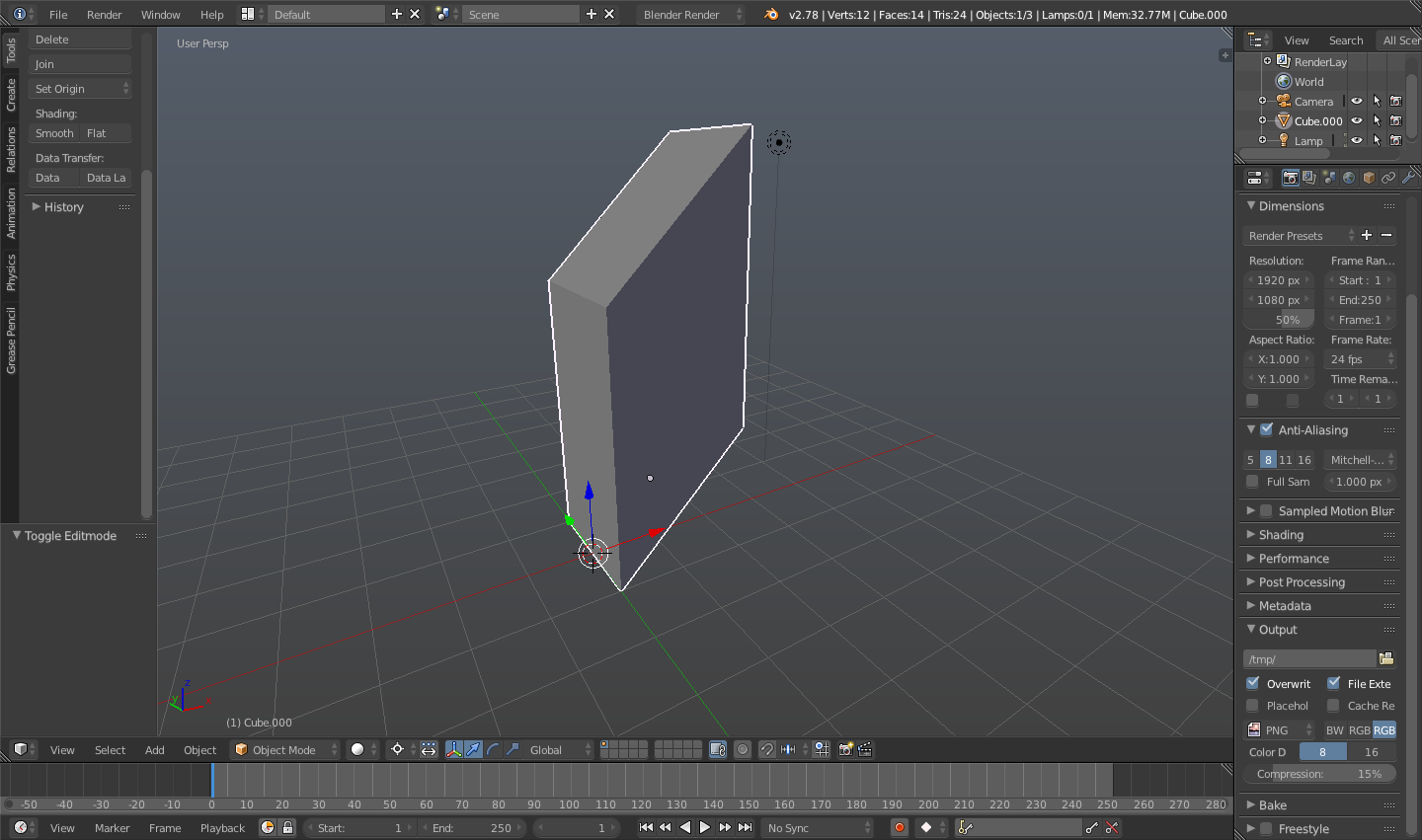Image resolution: width=1422 pixels, height=840 pixels.
Task: Select the Object properties cube icon
Action: coord(1369,178)
